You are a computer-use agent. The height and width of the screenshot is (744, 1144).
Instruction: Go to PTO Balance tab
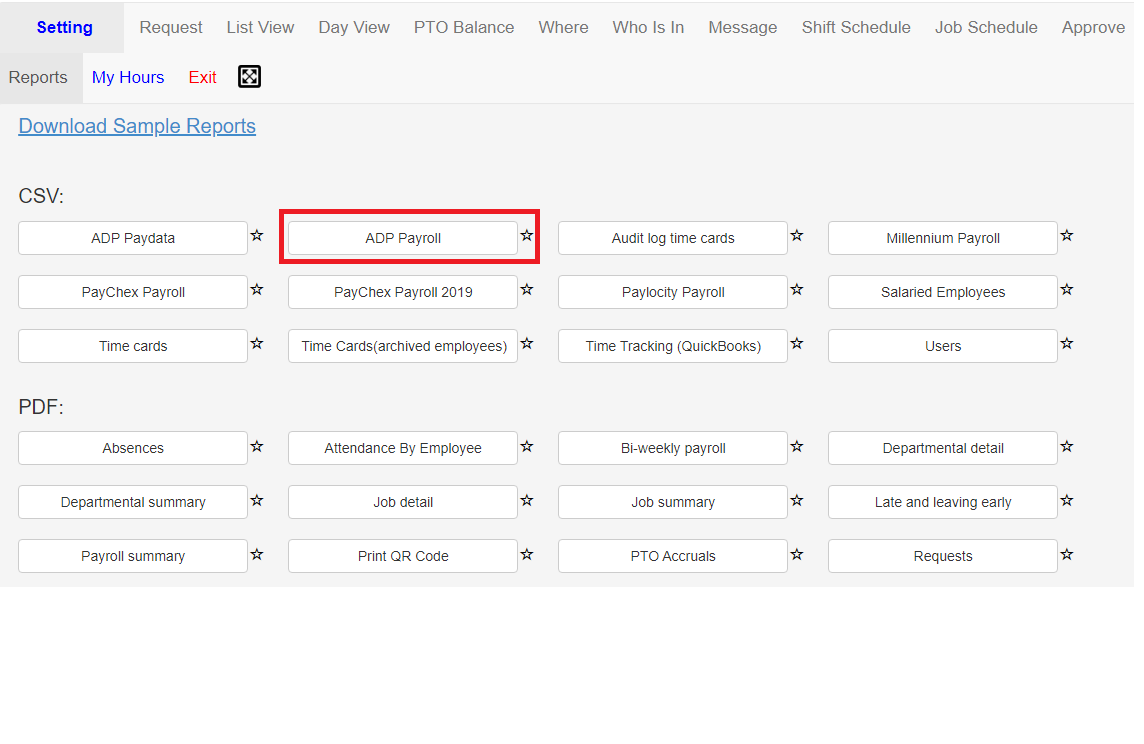pyautogui.click(x=464, y=28)
